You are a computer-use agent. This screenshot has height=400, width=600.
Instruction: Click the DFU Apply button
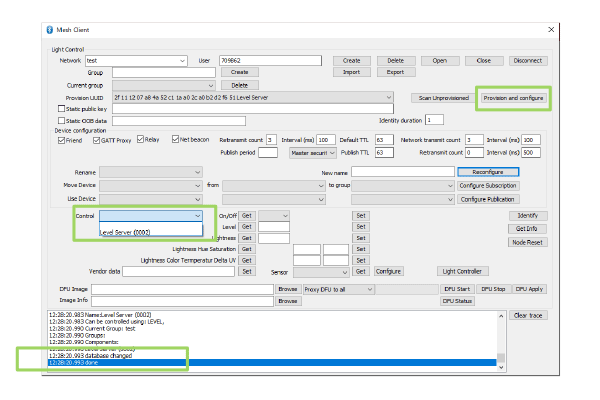coord(530,289)
